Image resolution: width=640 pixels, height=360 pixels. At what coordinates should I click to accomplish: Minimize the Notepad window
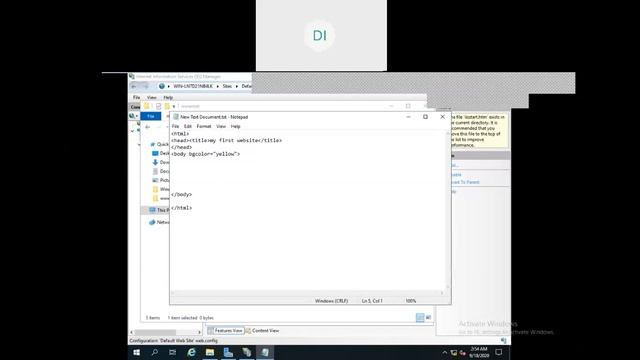tap(408, 117)
